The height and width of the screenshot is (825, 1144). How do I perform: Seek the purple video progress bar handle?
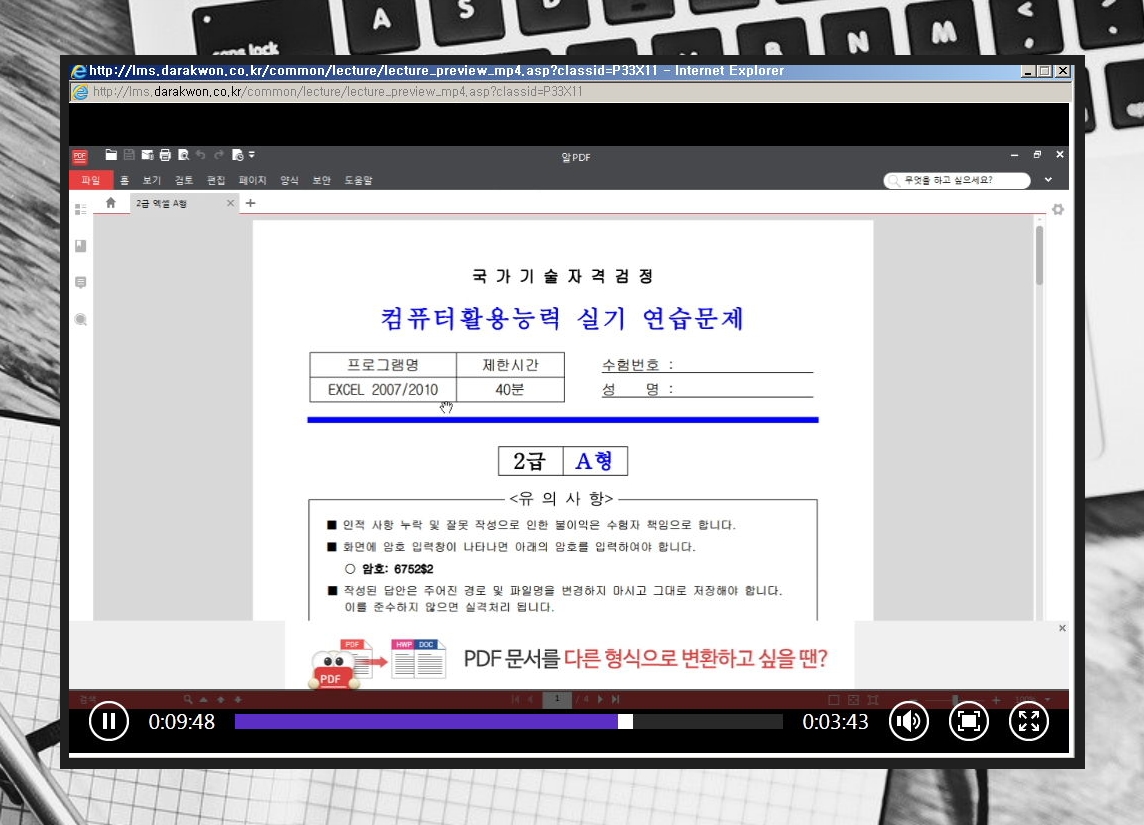click(625, 721)
